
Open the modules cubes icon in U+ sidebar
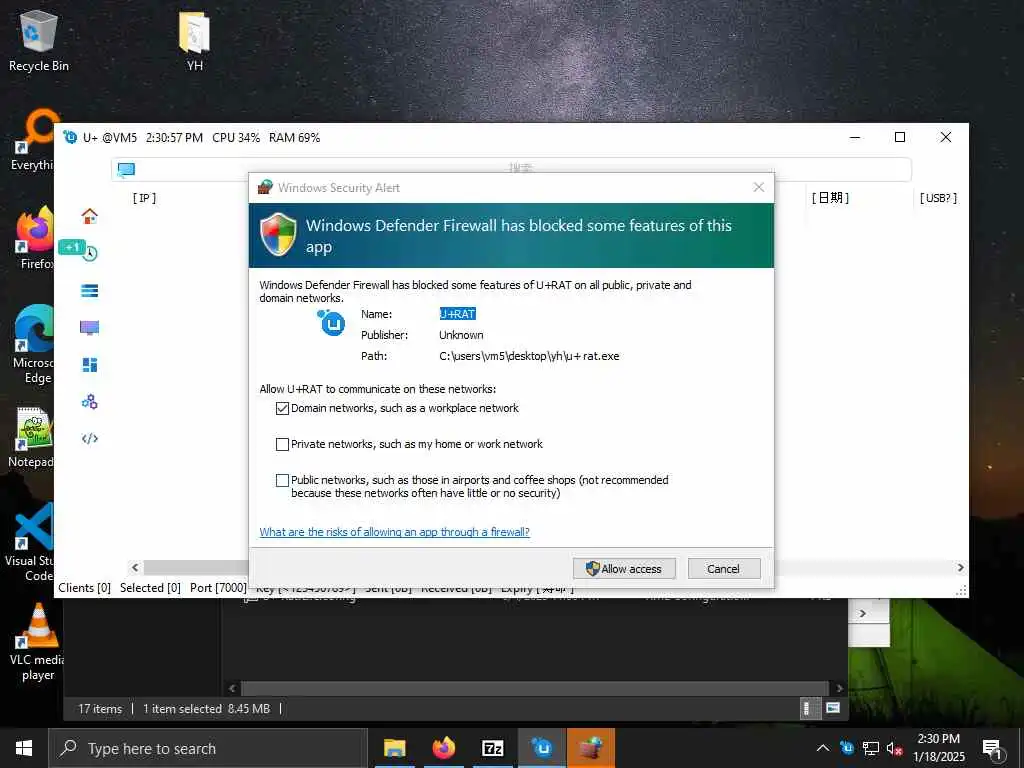[89, 402]
